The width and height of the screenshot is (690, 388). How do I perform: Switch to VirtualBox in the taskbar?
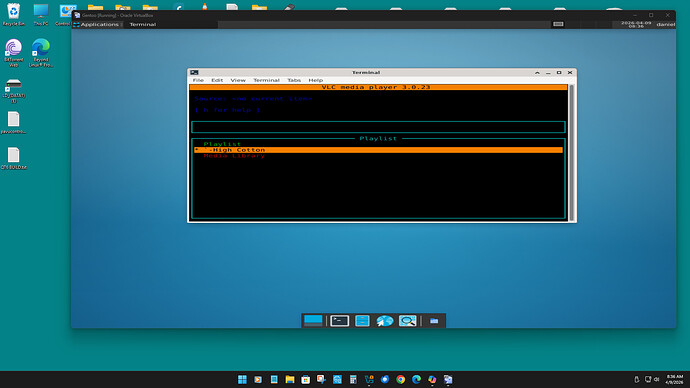(448, 379)
